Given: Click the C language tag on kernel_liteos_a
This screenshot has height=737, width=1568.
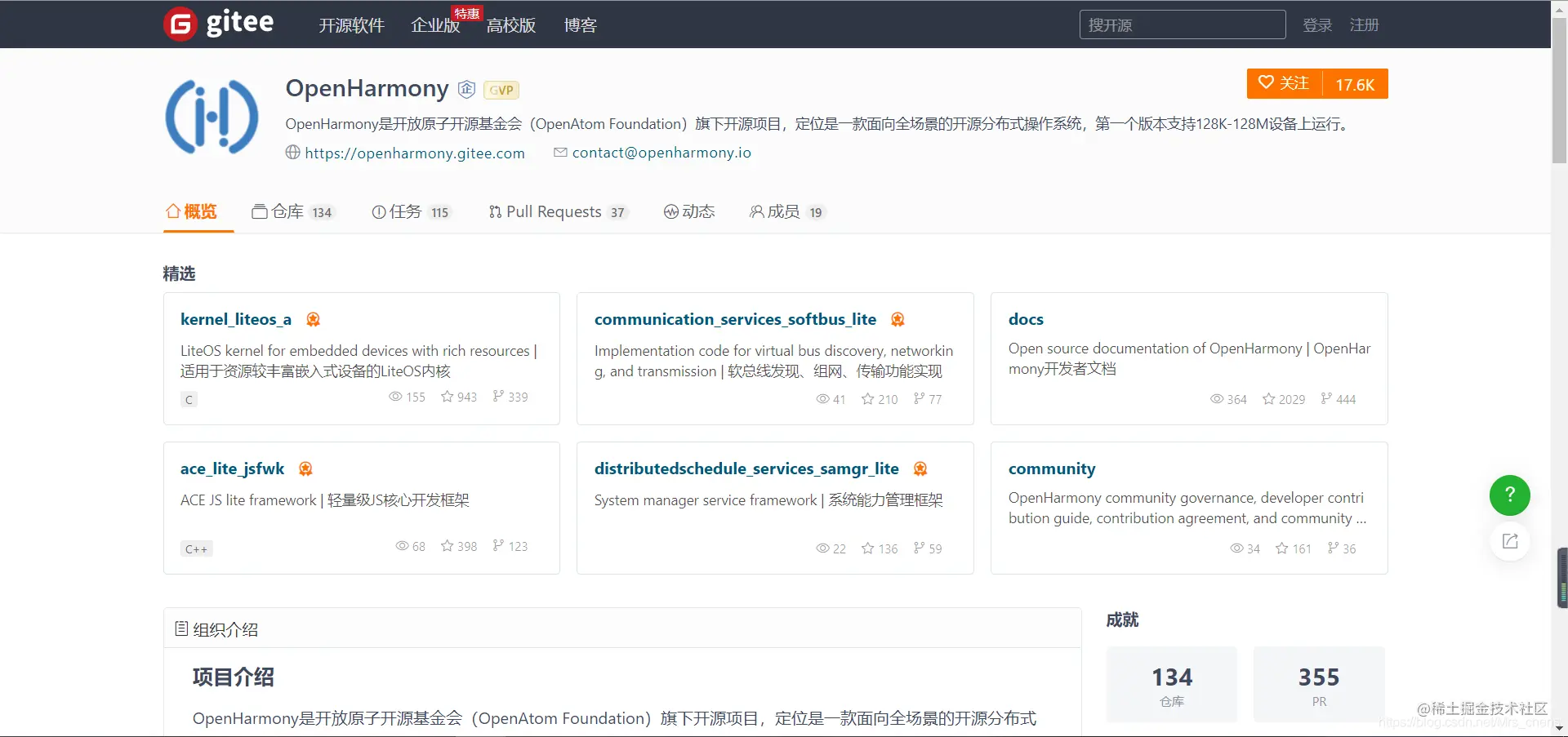Looking at the screenshot, I should [x=189, y=400].
